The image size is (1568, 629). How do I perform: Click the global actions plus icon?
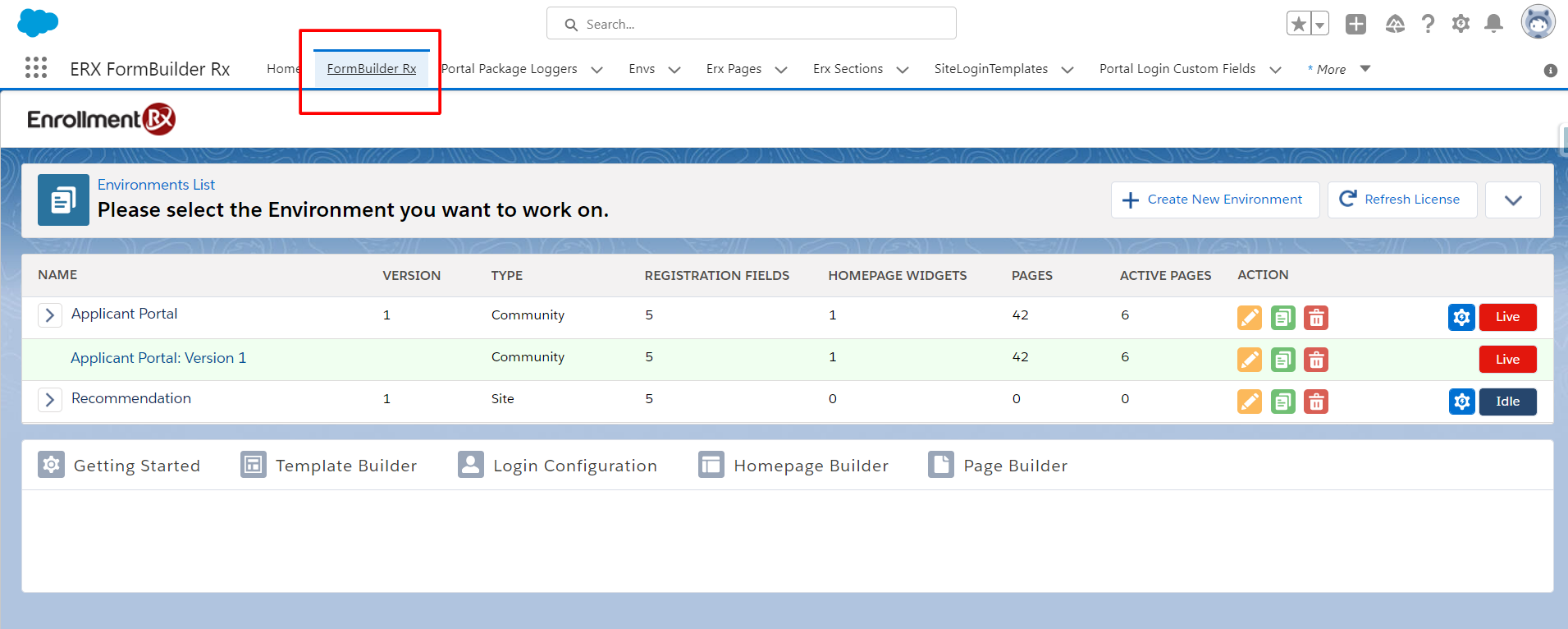click(1355, 24)
